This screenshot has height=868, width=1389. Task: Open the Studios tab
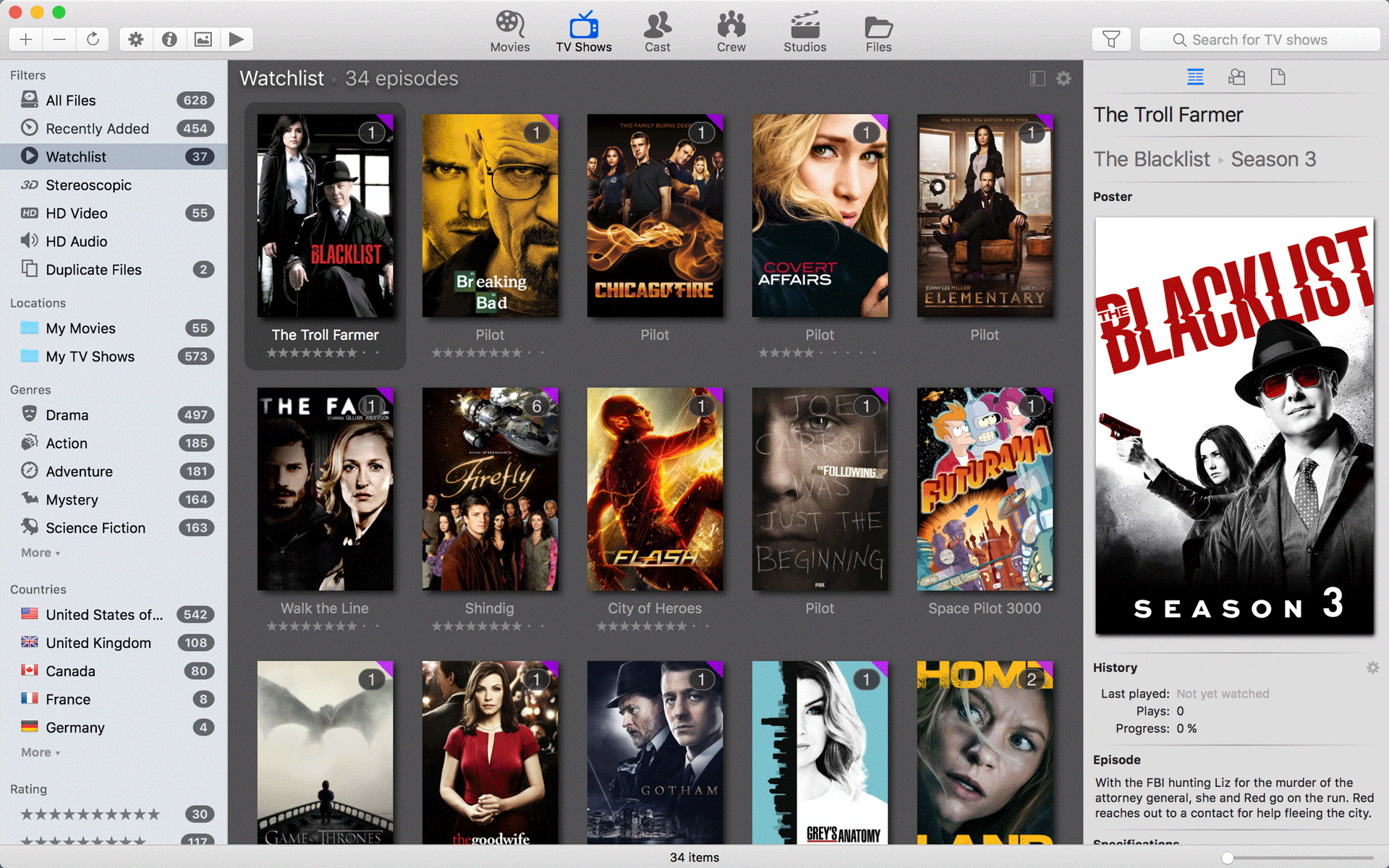(x=804, y=33)
